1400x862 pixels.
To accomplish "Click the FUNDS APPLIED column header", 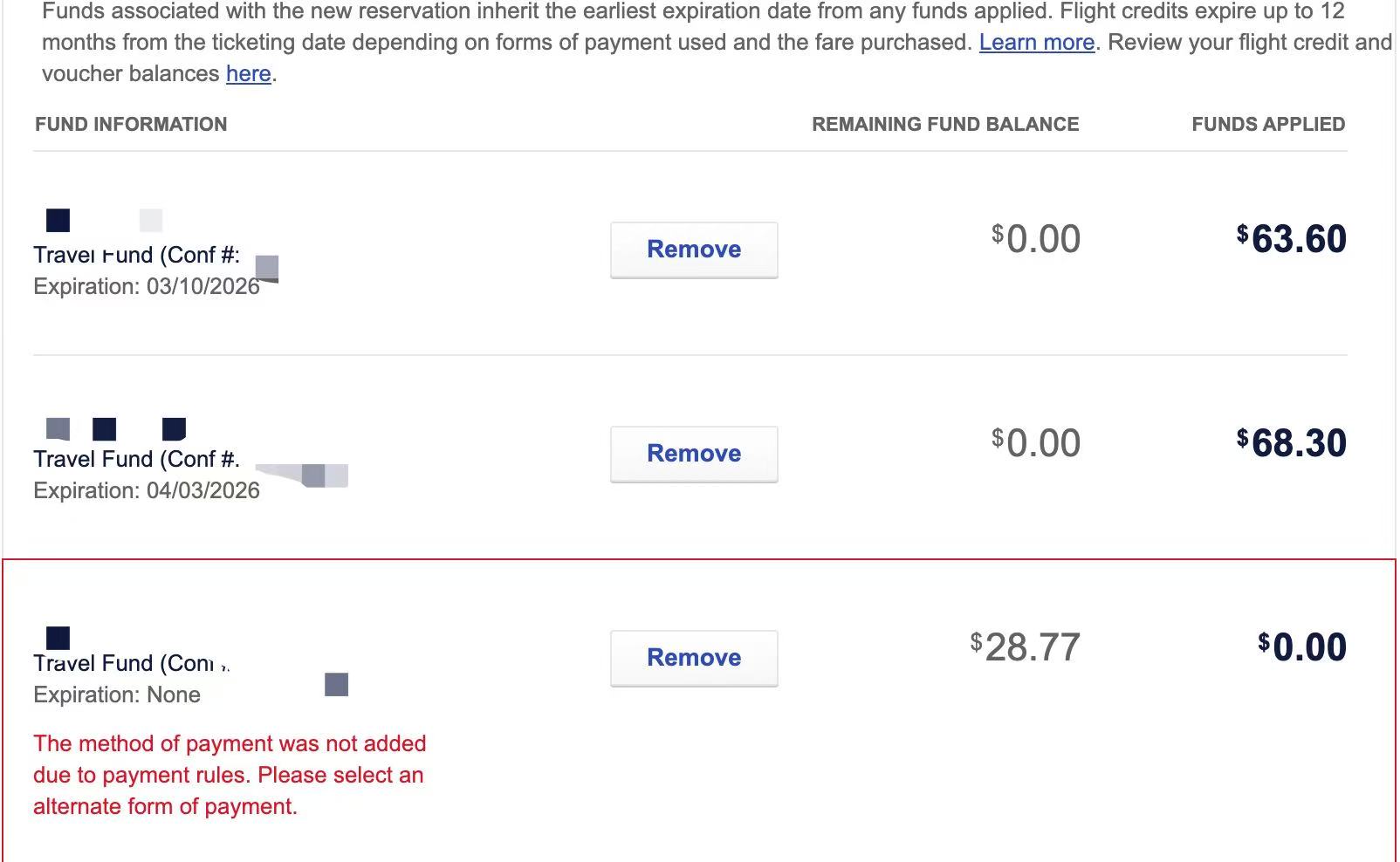I will [1267, 125].
